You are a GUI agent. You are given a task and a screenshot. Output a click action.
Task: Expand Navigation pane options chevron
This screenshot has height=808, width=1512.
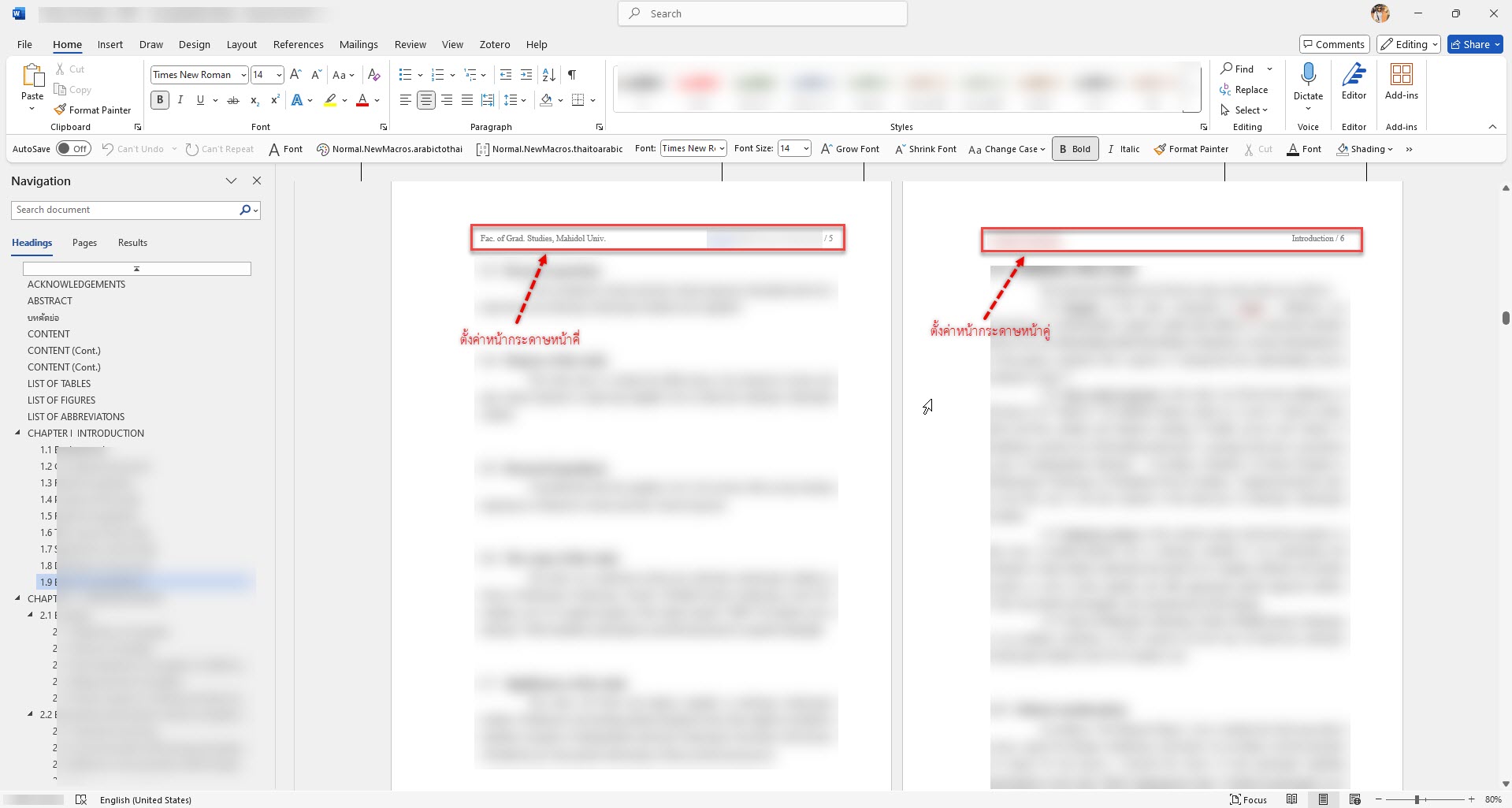click(231, 181)
